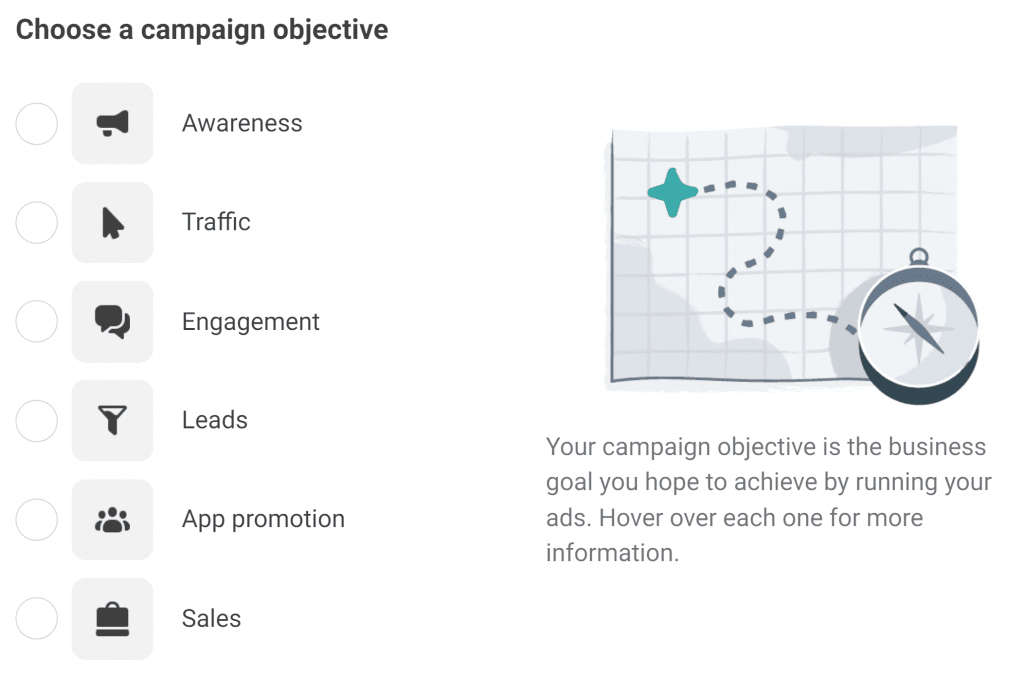Click the Traffic objective label
The height and width of the screenshot is (695, 1024).
coord(216,222)
